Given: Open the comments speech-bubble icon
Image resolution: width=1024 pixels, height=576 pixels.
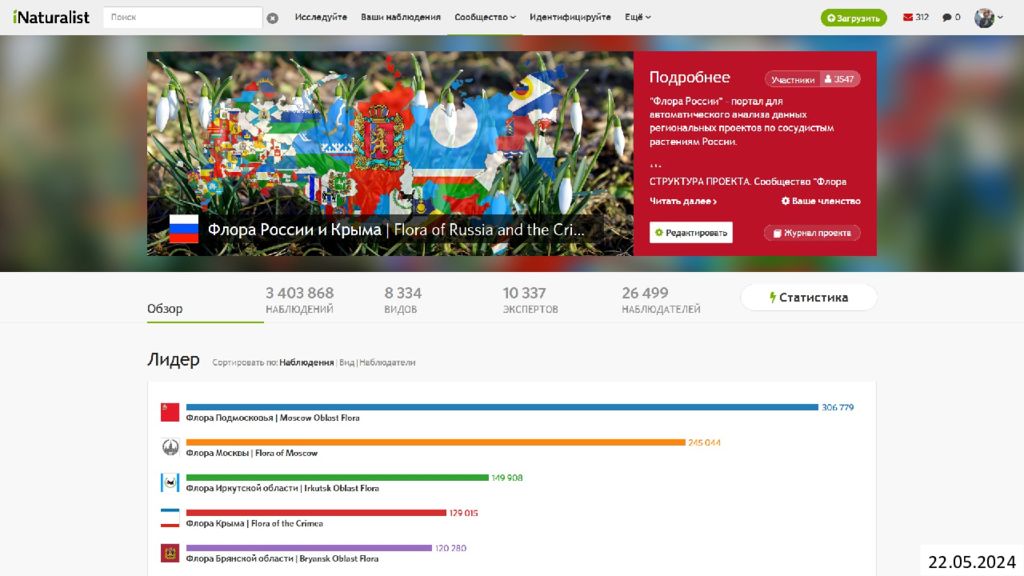Looking at the screenshot, I should coord(951,17).
